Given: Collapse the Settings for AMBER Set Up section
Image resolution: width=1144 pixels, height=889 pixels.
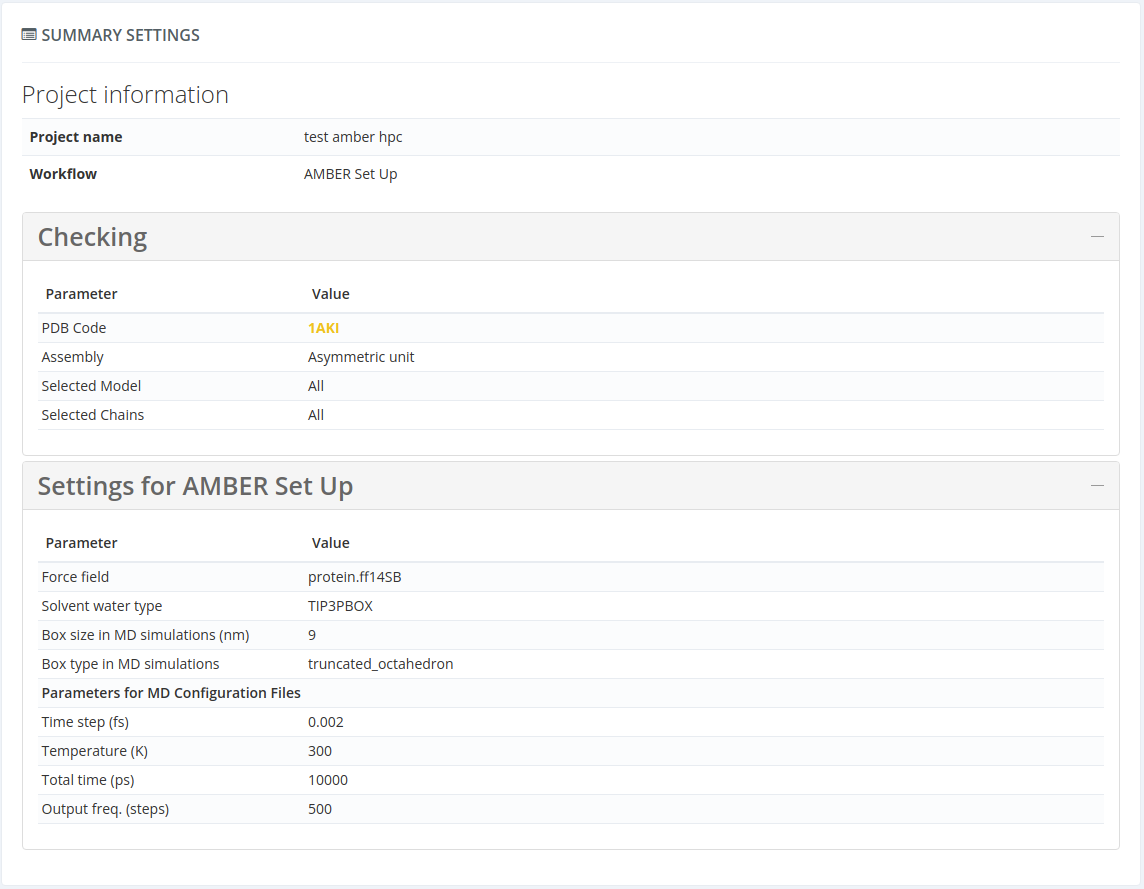Looking at the screenshot, I should point(1098,486).
